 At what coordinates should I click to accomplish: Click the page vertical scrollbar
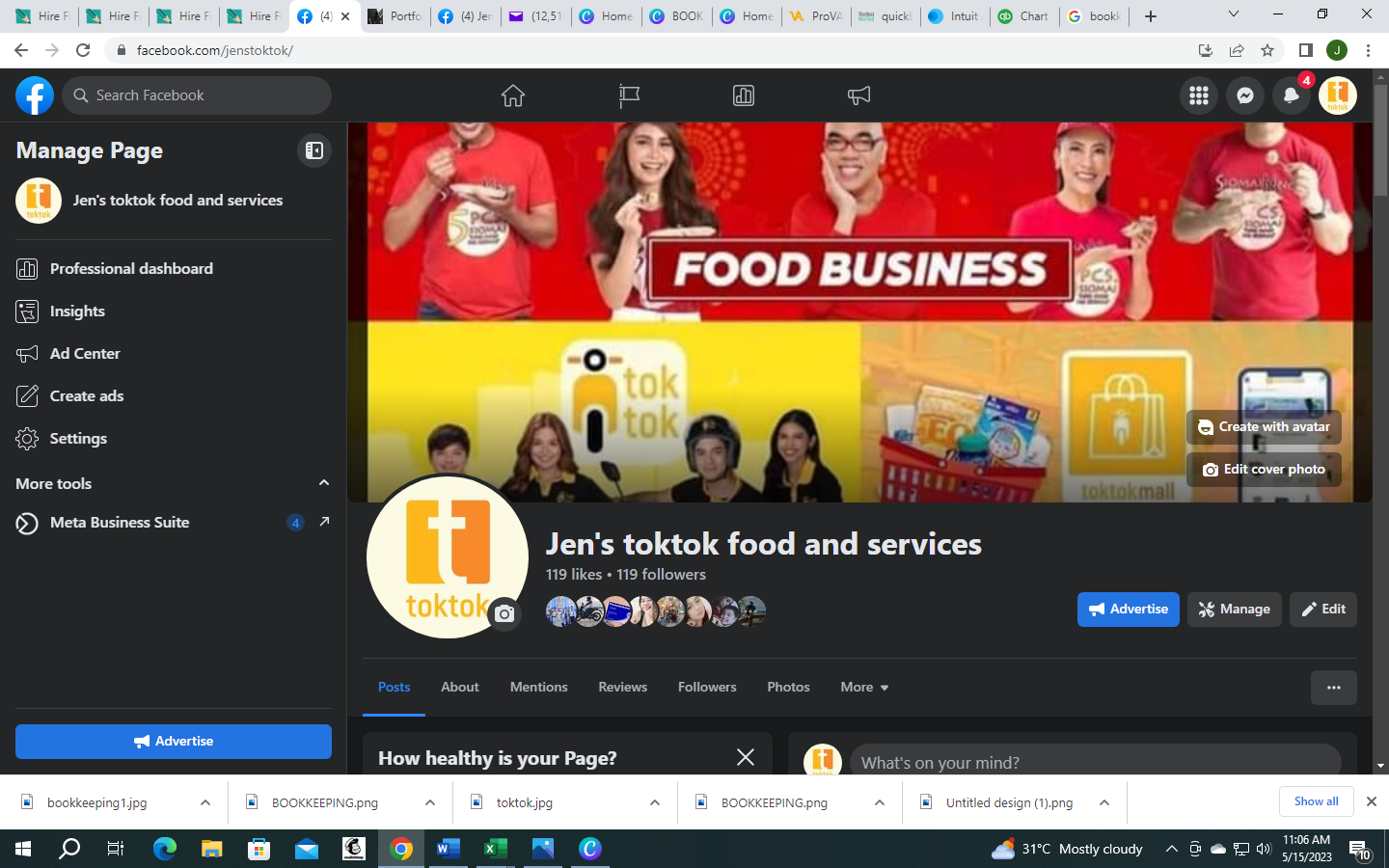click(1380, 141)
